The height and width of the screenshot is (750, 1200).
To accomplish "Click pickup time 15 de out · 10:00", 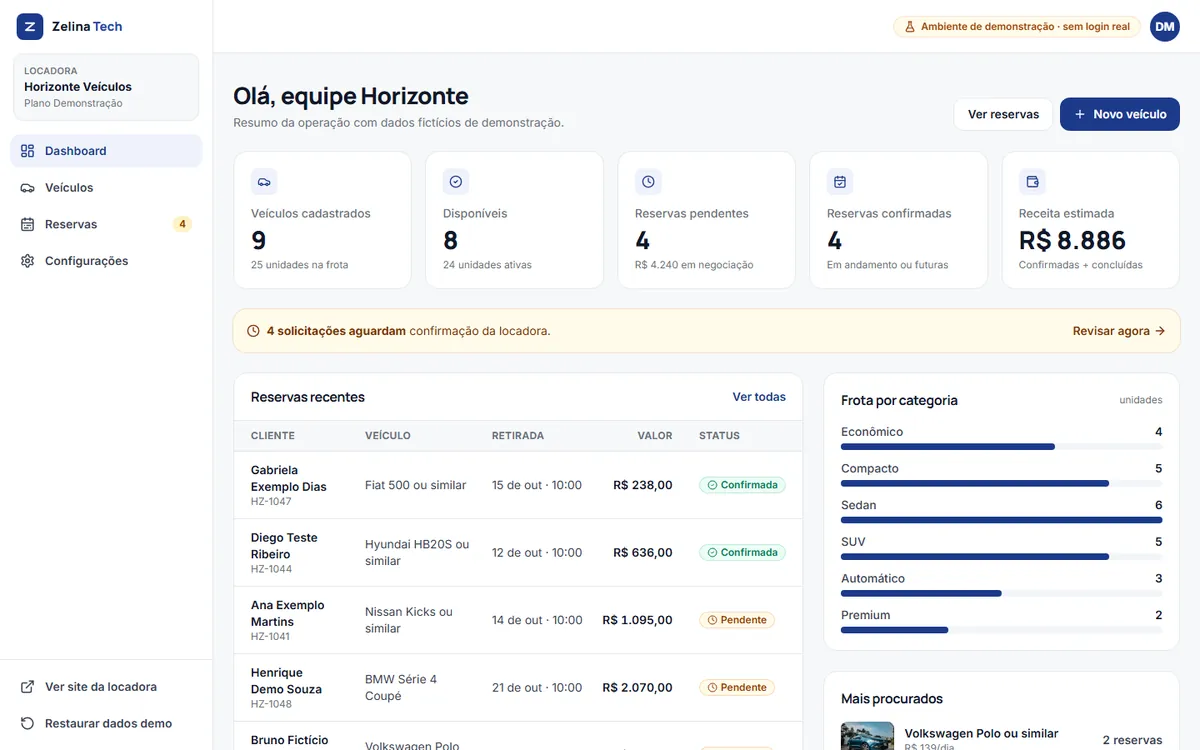I will (537, 485).
